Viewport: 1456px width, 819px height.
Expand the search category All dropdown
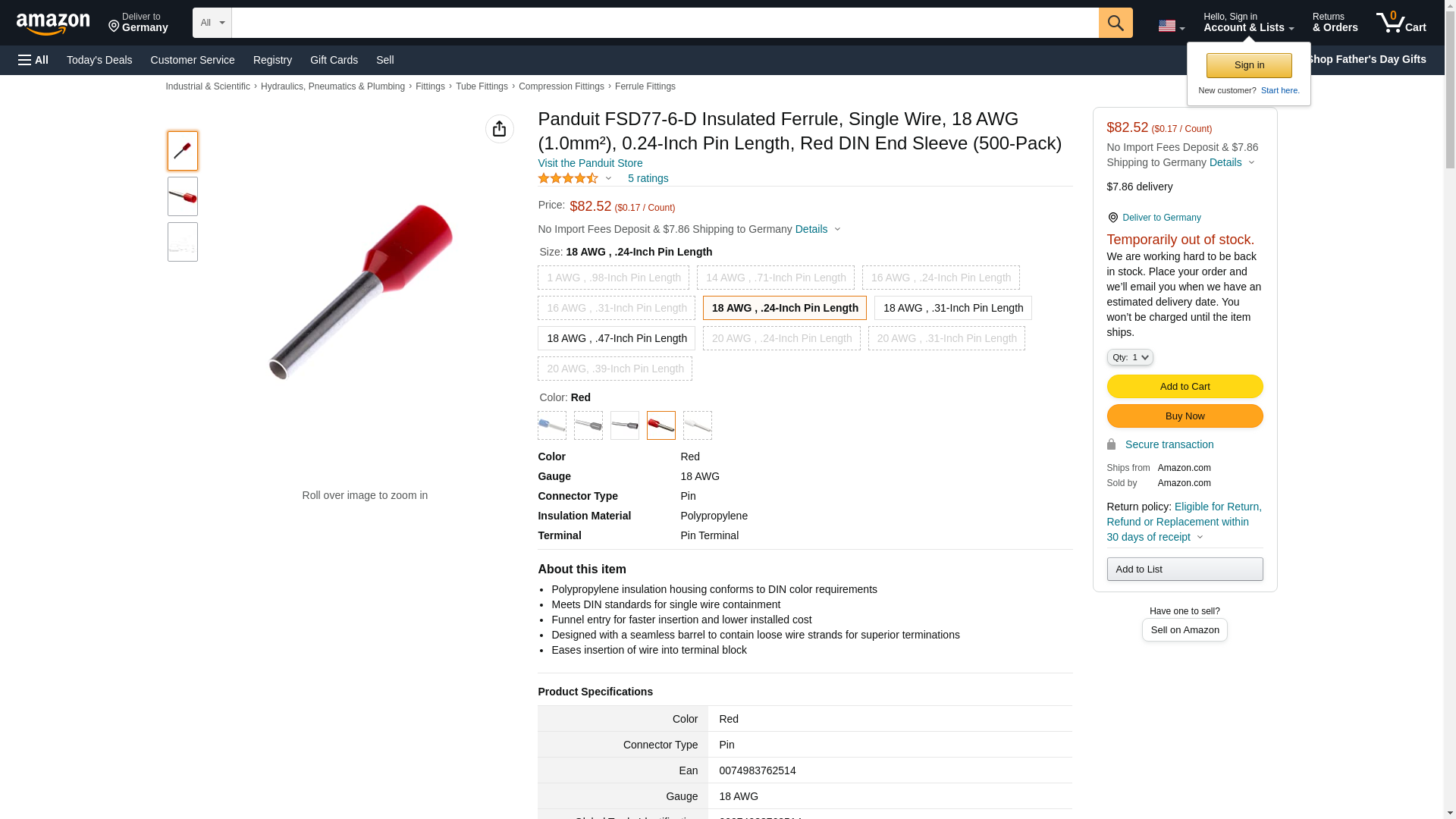(212, 23)
